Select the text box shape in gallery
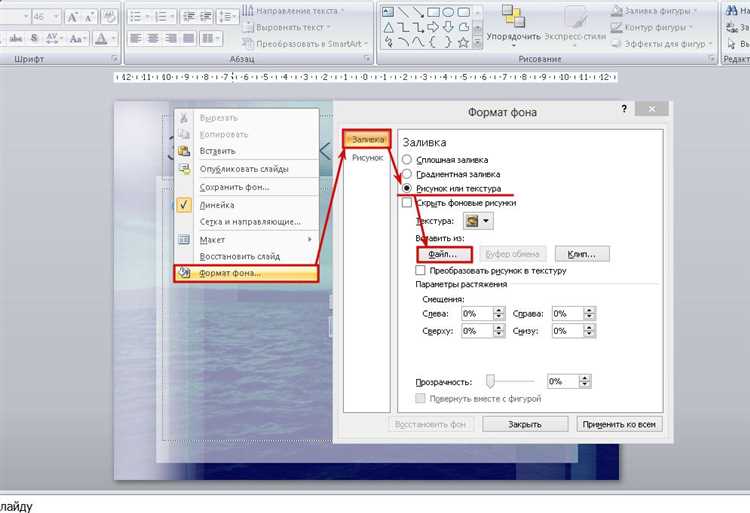Image resolution: width=750 pixels, height=513 pixels. click(388, 12)
